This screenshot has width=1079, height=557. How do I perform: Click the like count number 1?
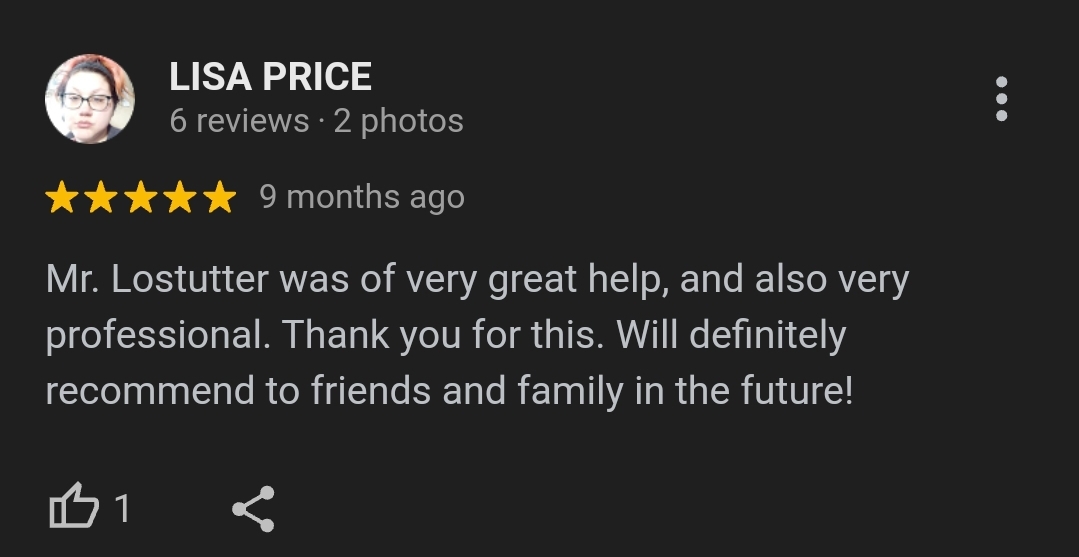122,510
